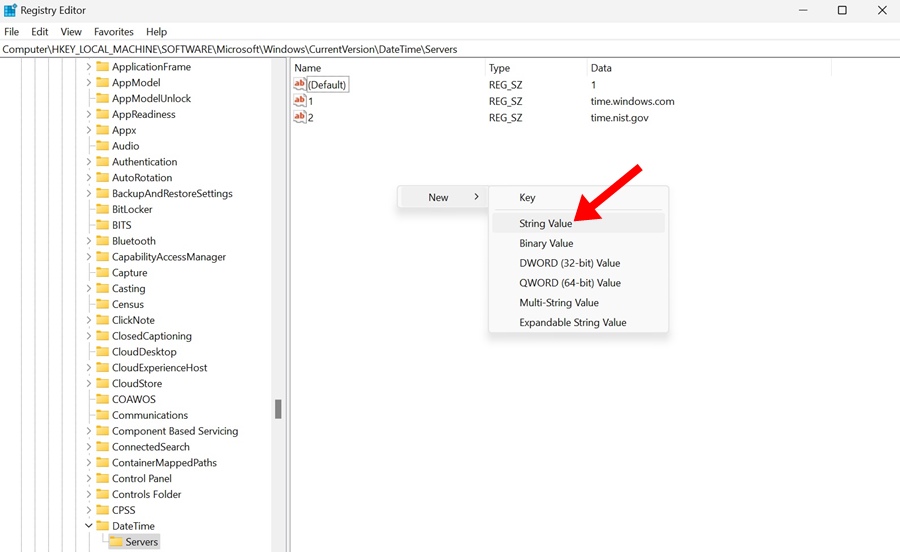Click the Registry Editor app icon in title bar

(10, 10)
